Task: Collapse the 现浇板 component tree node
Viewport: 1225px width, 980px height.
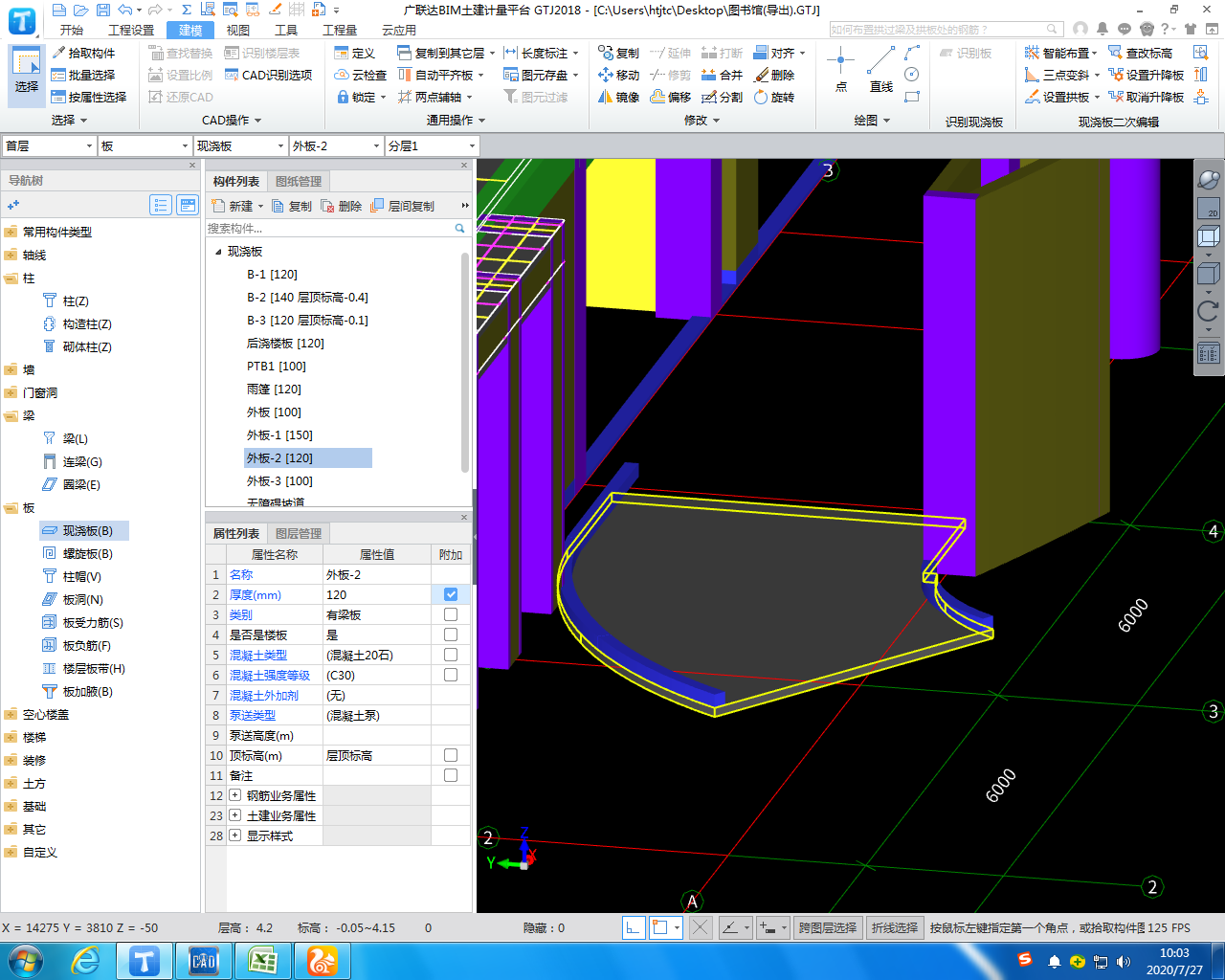Action: click(218, 252)
